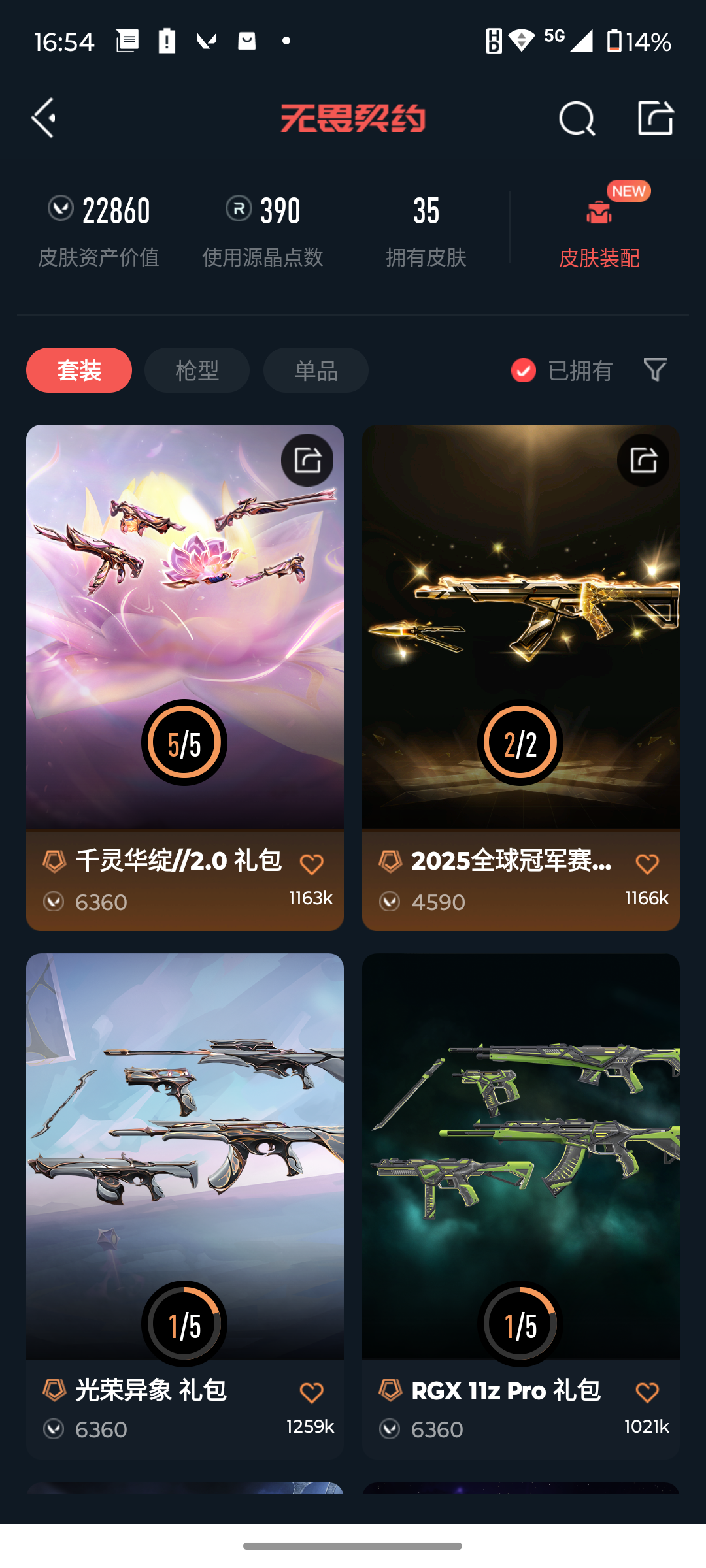
Task: Tap the 2/2 progress ring
Action: [x=520, y=743]
